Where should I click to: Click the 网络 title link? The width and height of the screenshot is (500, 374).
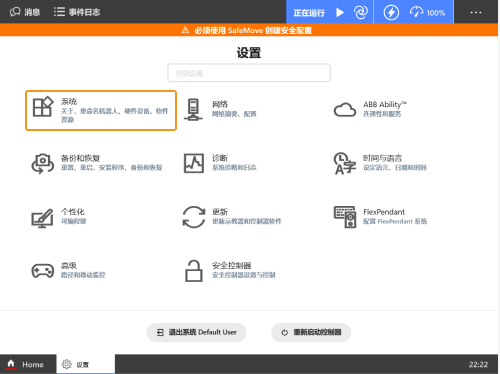click(x=220, y=104)
